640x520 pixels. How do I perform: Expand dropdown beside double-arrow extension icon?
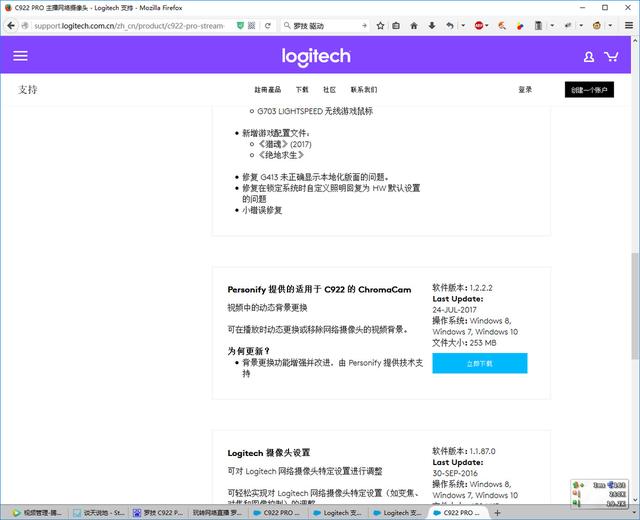pos(581,26)
